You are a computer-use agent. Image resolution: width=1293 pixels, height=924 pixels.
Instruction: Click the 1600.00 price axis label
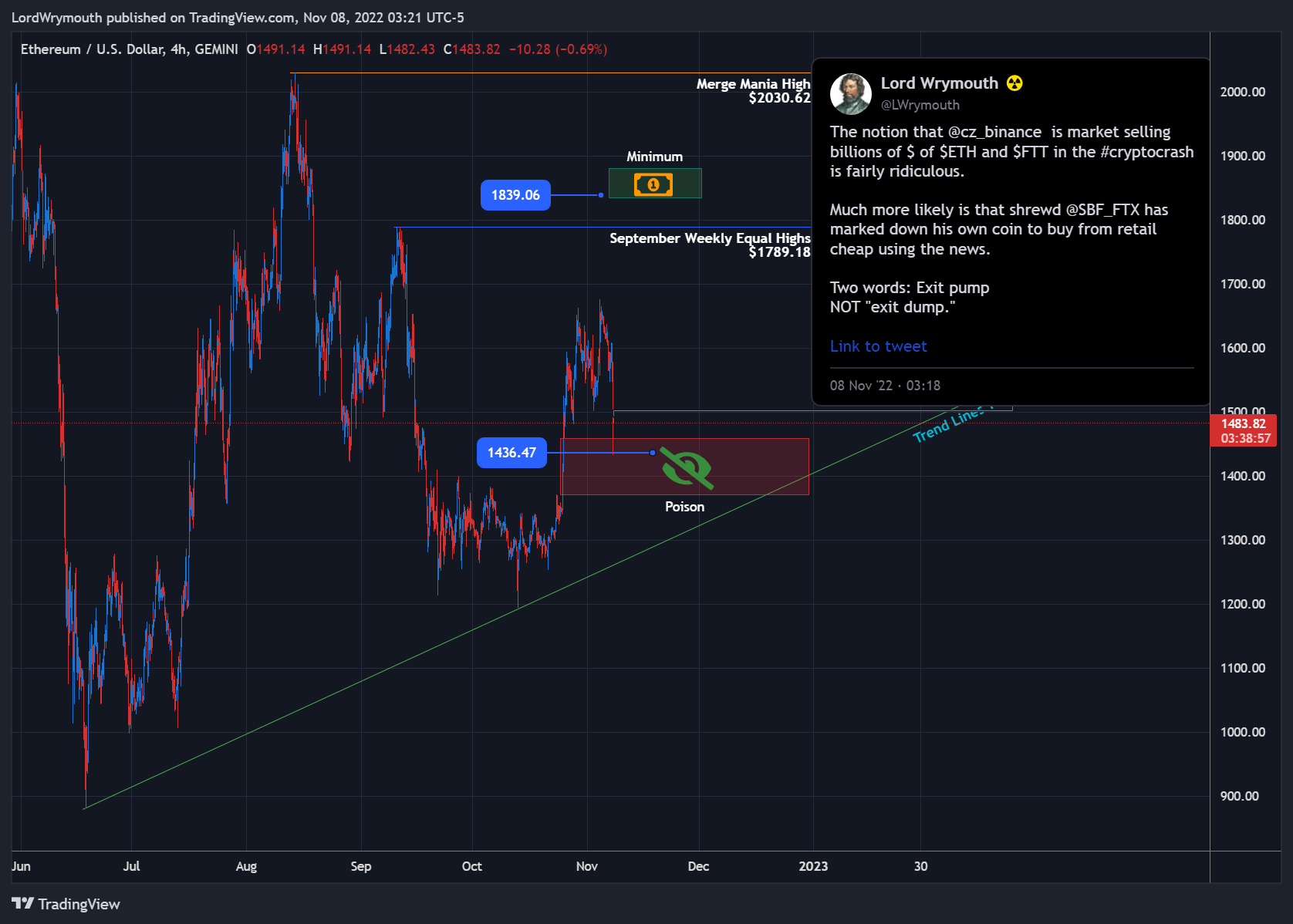coord(1242,348)
